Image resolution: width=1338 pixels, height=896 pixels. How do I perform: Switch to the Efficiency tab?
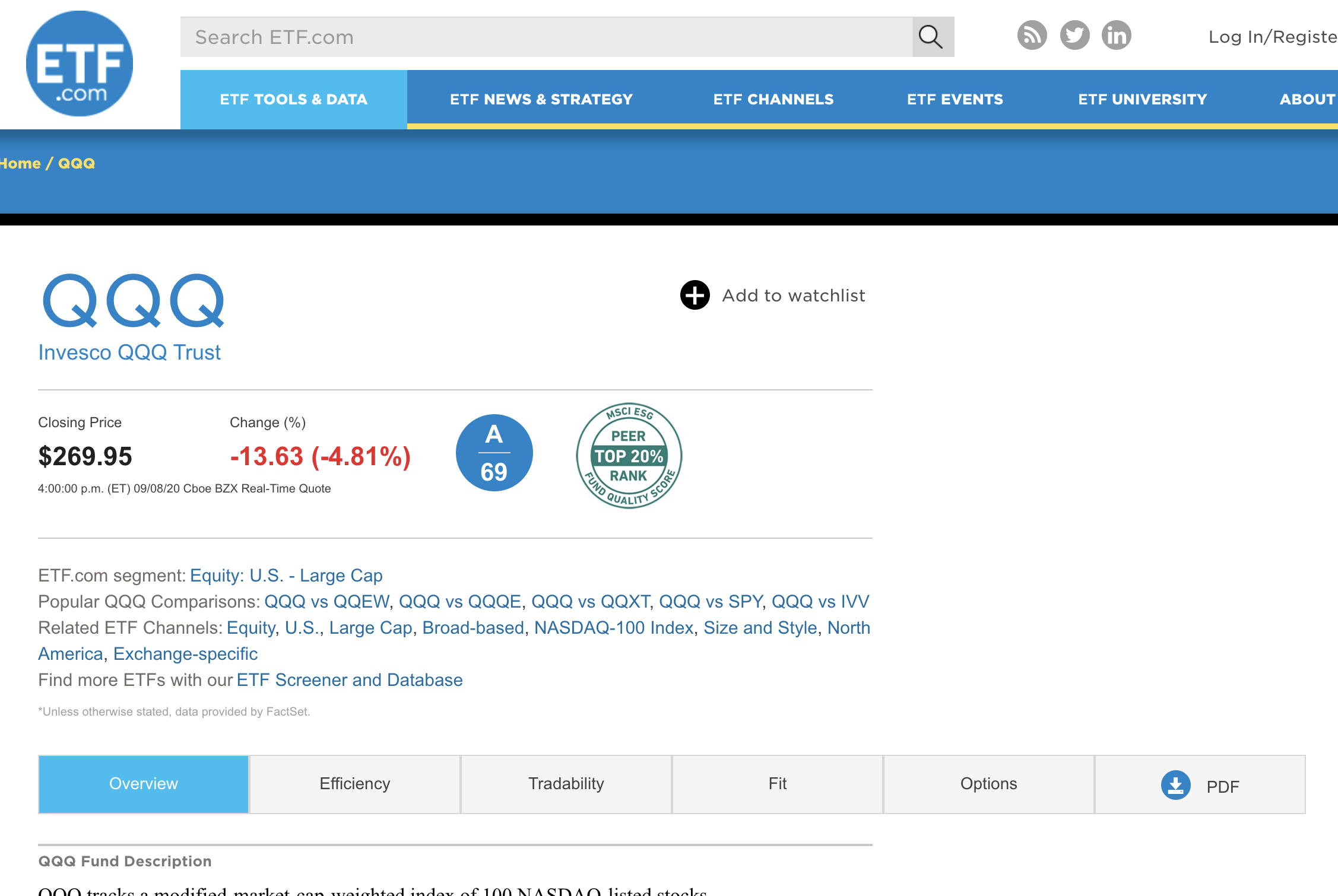[x=354, y=784]
